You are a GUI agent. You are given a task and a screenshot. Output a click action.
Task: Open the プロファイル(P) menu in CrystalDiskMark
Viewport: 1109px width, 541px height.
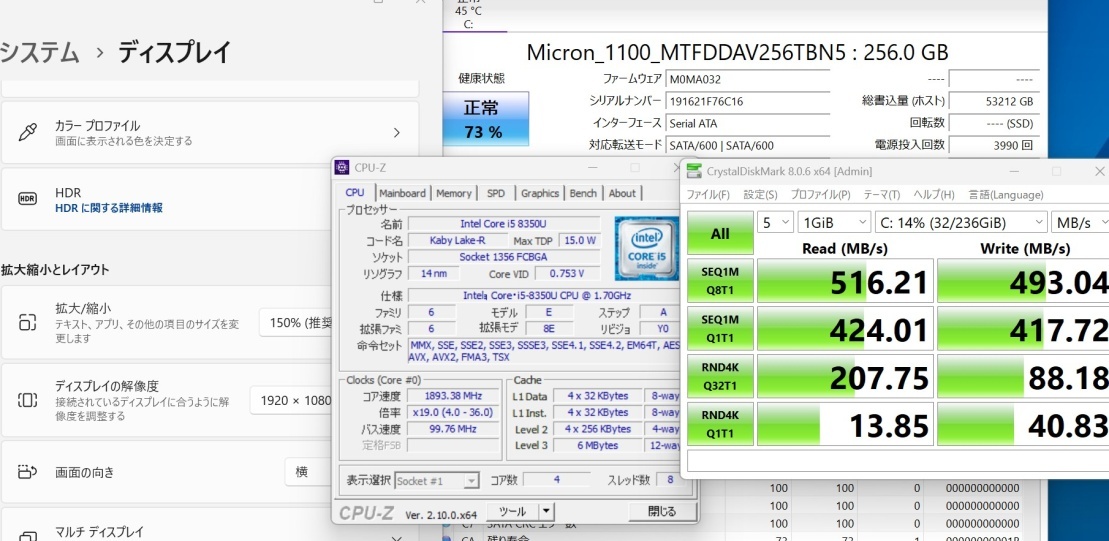coord(820,194)
